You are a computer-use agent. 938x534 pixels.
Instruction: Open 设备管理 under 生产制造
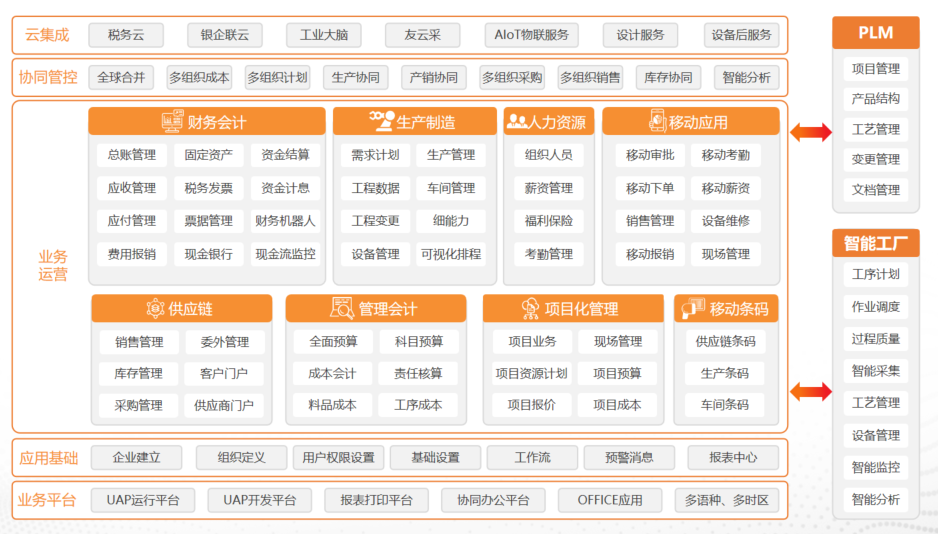375,254
